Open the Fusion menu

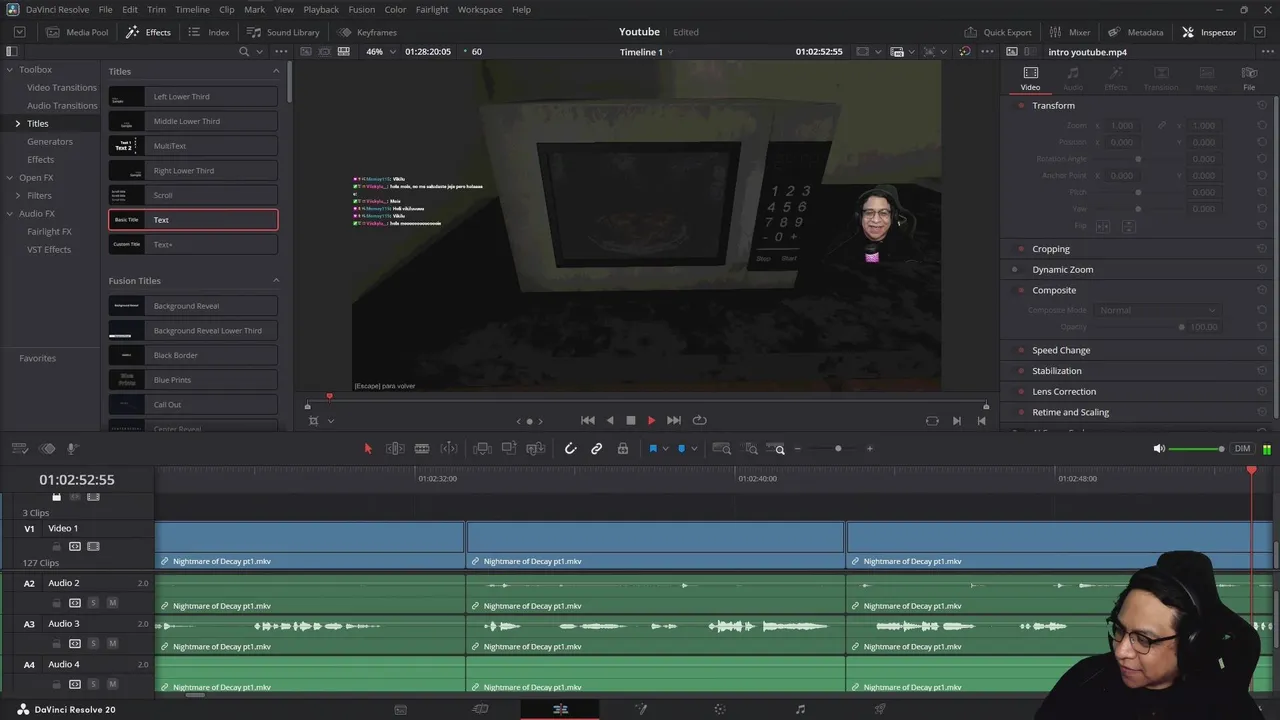tap(362, 9)
